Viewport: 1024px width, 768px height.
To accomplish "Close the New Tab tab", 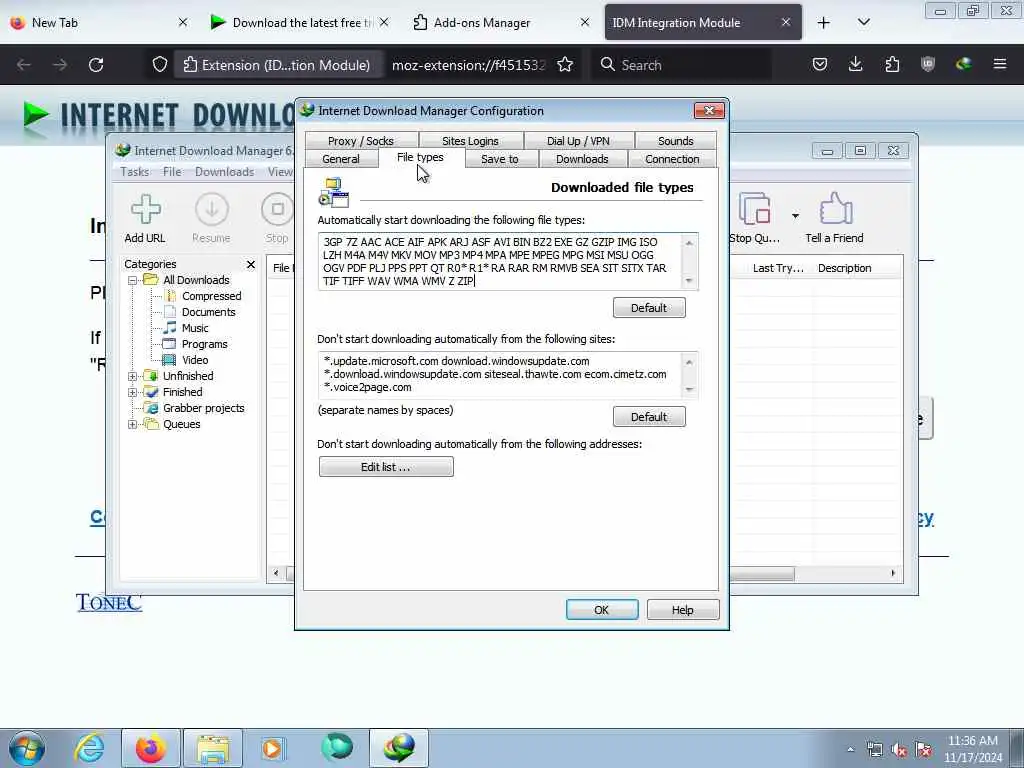I will [x=183, y=22].
